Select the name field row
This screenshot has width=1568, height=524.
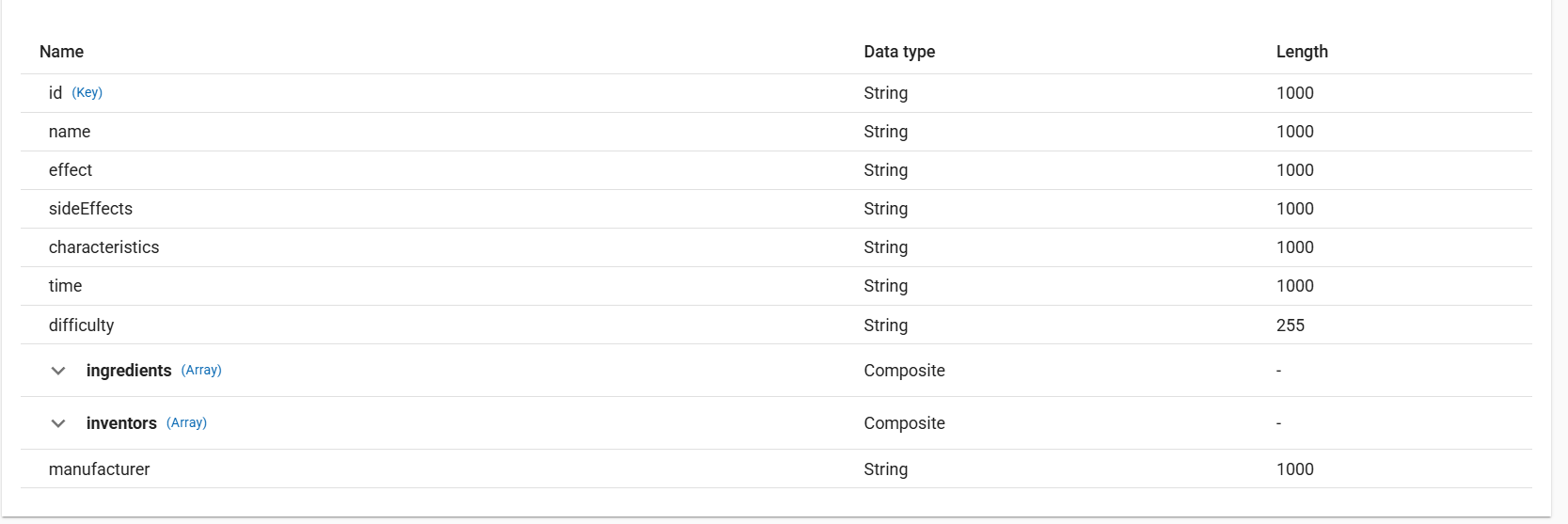[x=70, y=132]
